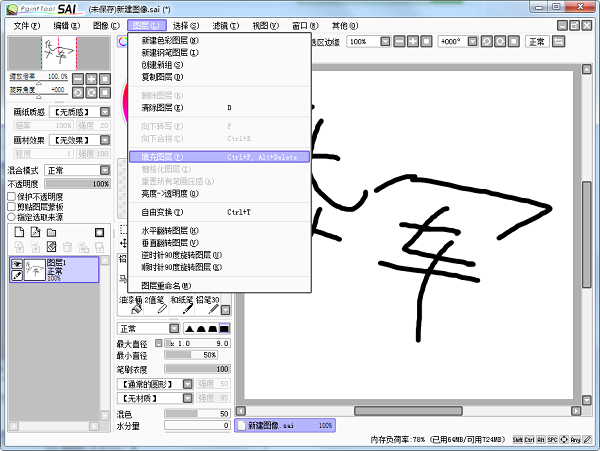The image size is (600, 451).
Task: Select the 和纸笔 brush tool
Action: (x=181, y=304)
